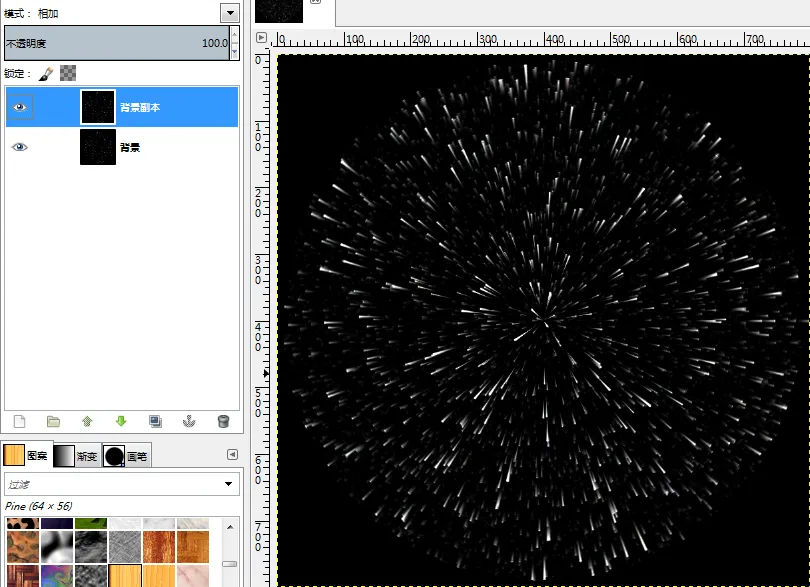Toggle lock alpha channel checkerboard icon
The image size is (810, 587).
[68, 73]
